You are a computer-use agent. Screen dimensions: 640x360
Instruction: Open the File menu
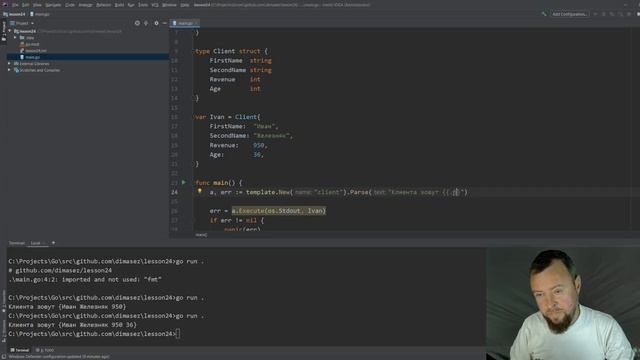point(15,5)
